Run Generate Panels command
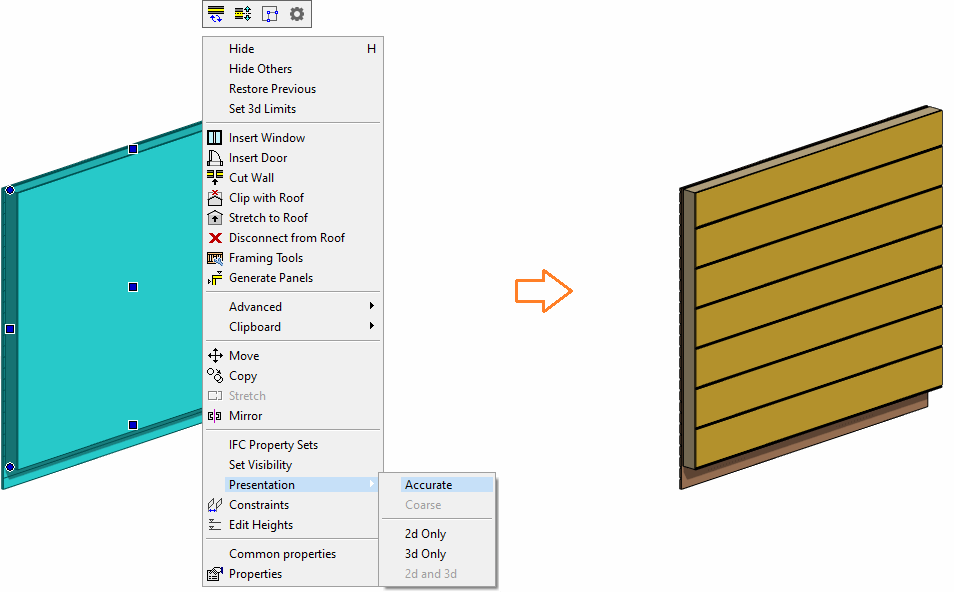 tap(270, 278)
